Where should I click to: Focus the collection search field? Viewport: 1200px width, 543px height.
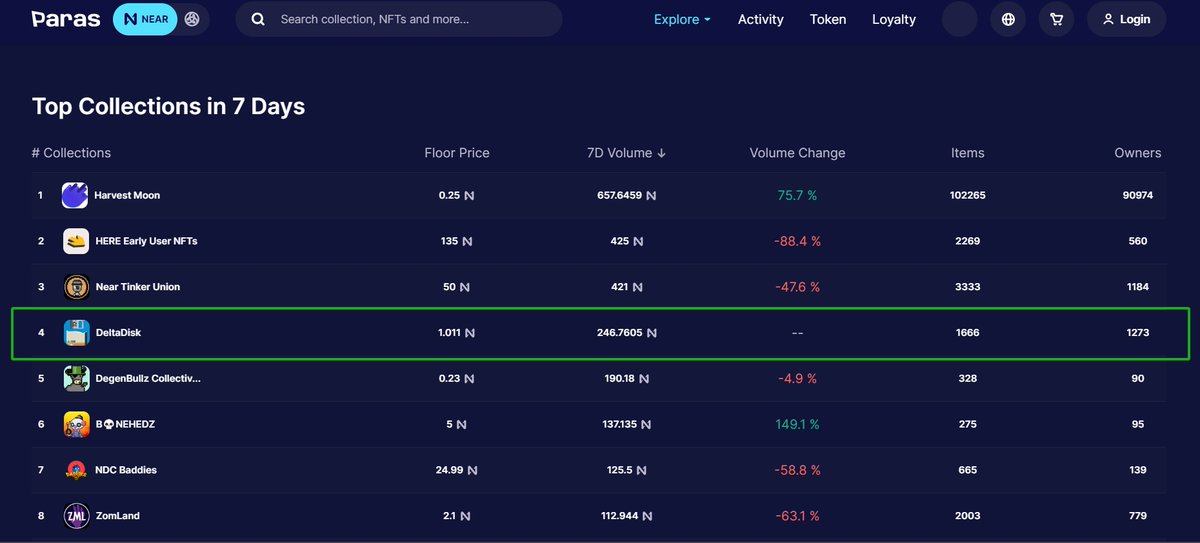398,19
